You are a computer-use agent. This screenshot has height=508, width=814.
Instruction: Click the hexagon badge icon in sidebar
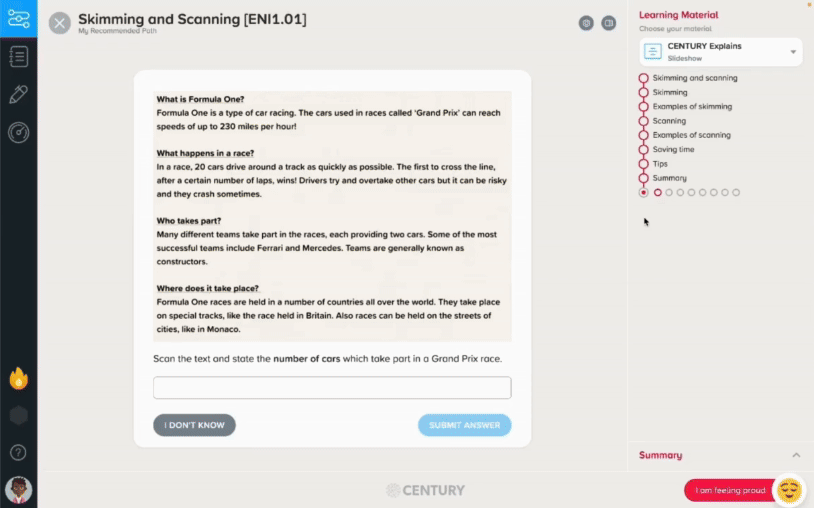19,416
